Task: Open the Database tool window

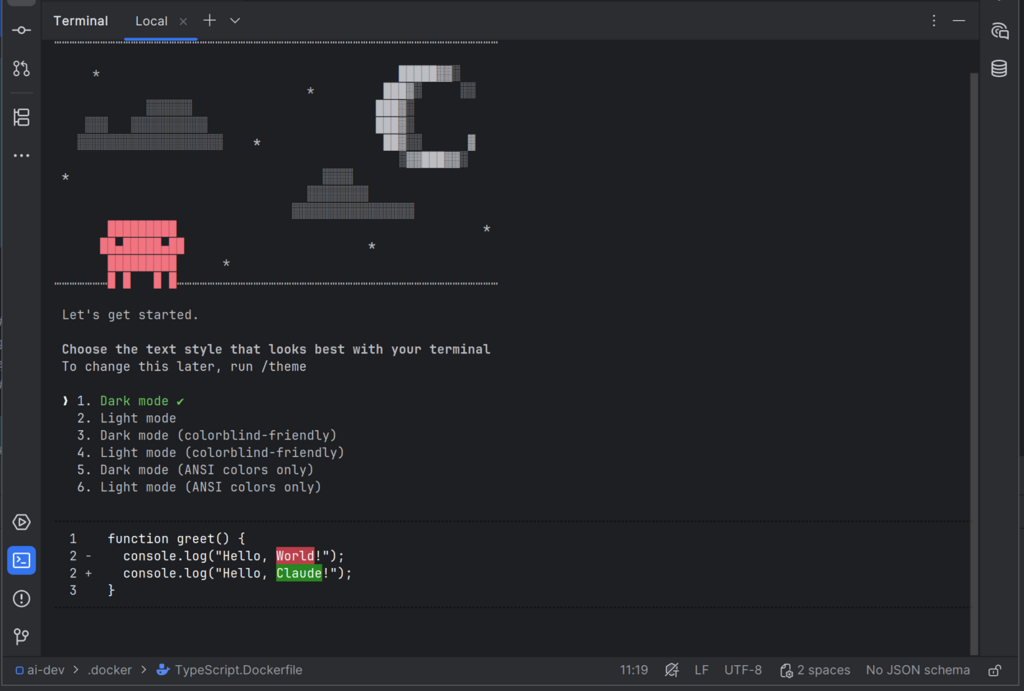Action: [999, 69]
